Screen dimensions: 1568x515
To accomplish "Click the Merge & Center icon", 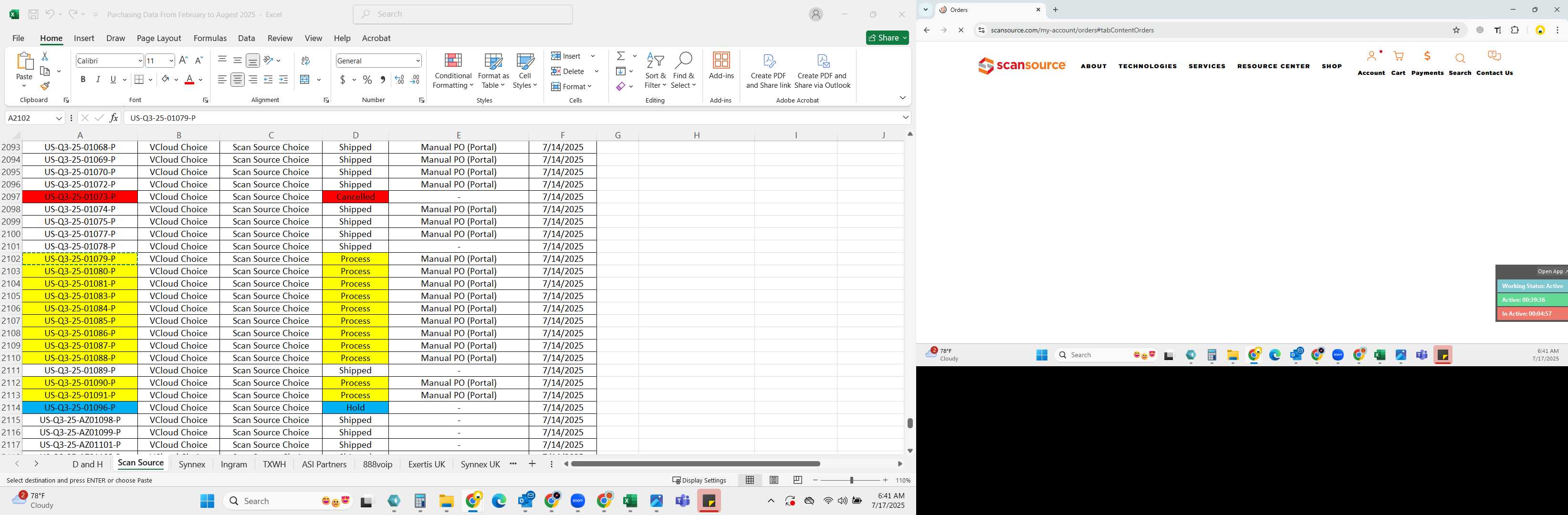I will click(x=305, y=80).
